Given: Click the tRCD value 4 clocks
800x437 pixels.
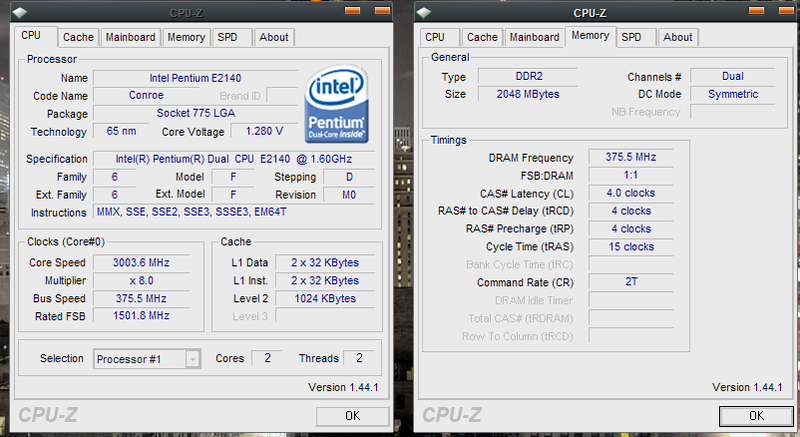Looking at the screenshot, I should tap(631, 211).
